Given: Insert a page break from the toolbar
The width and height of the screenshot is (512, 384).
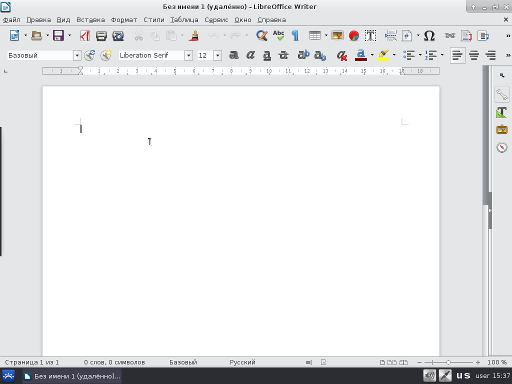Looking at the screenshot, I should tap(391, 35).
